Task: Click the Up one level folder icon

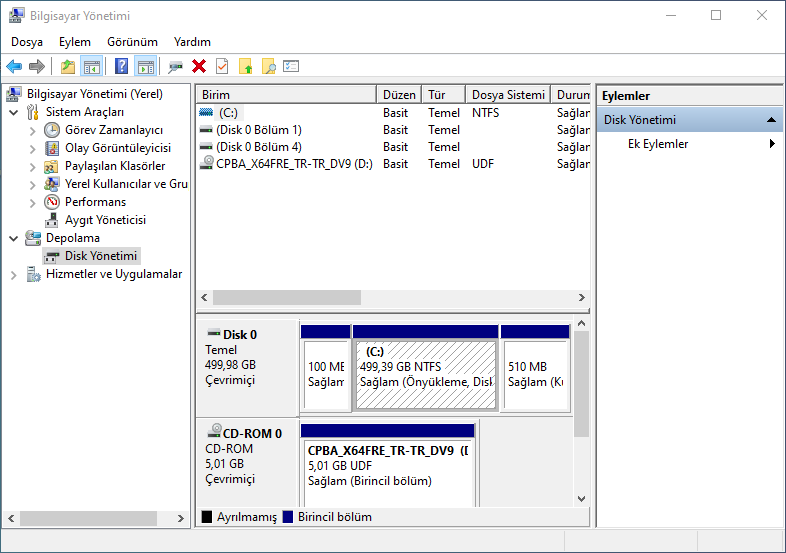Action: point(68,66)
